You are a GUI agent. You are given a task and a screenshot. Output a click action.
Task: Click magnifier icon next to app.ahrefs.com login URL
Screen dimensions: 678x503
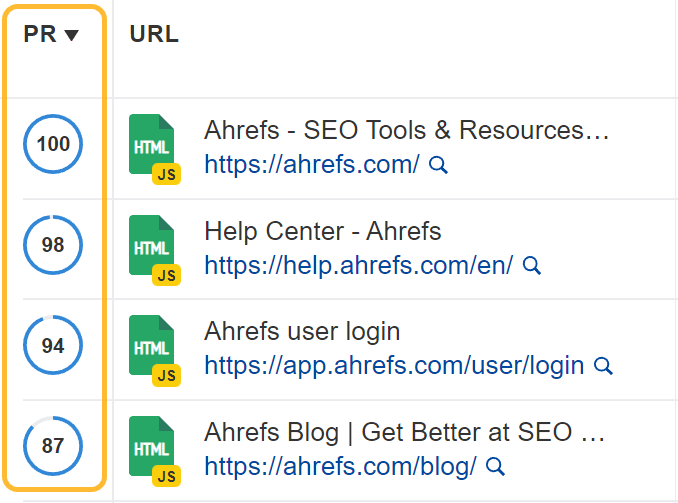[x=603, y=366]
